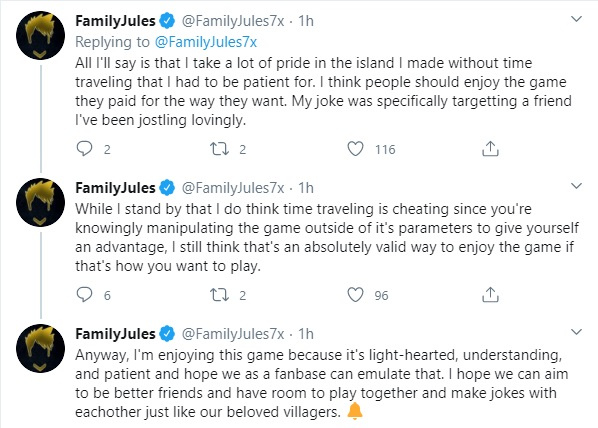Retweet the time traveling is cheating tweet

click(220, 295)
